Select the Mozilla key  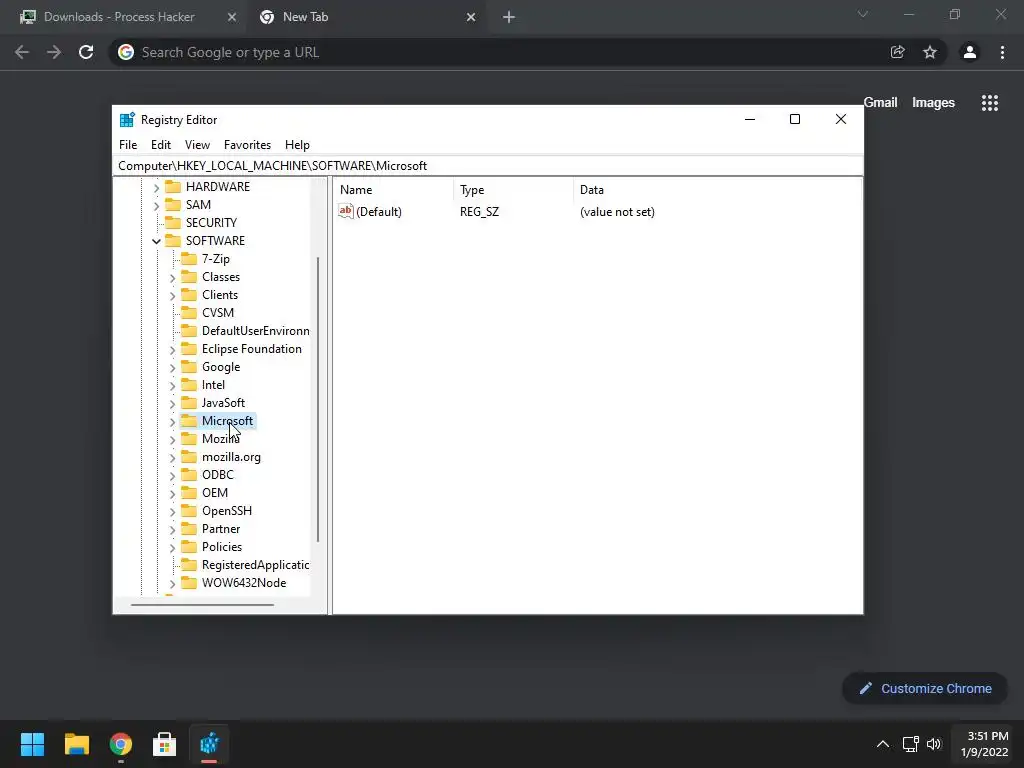coord(221,439)
